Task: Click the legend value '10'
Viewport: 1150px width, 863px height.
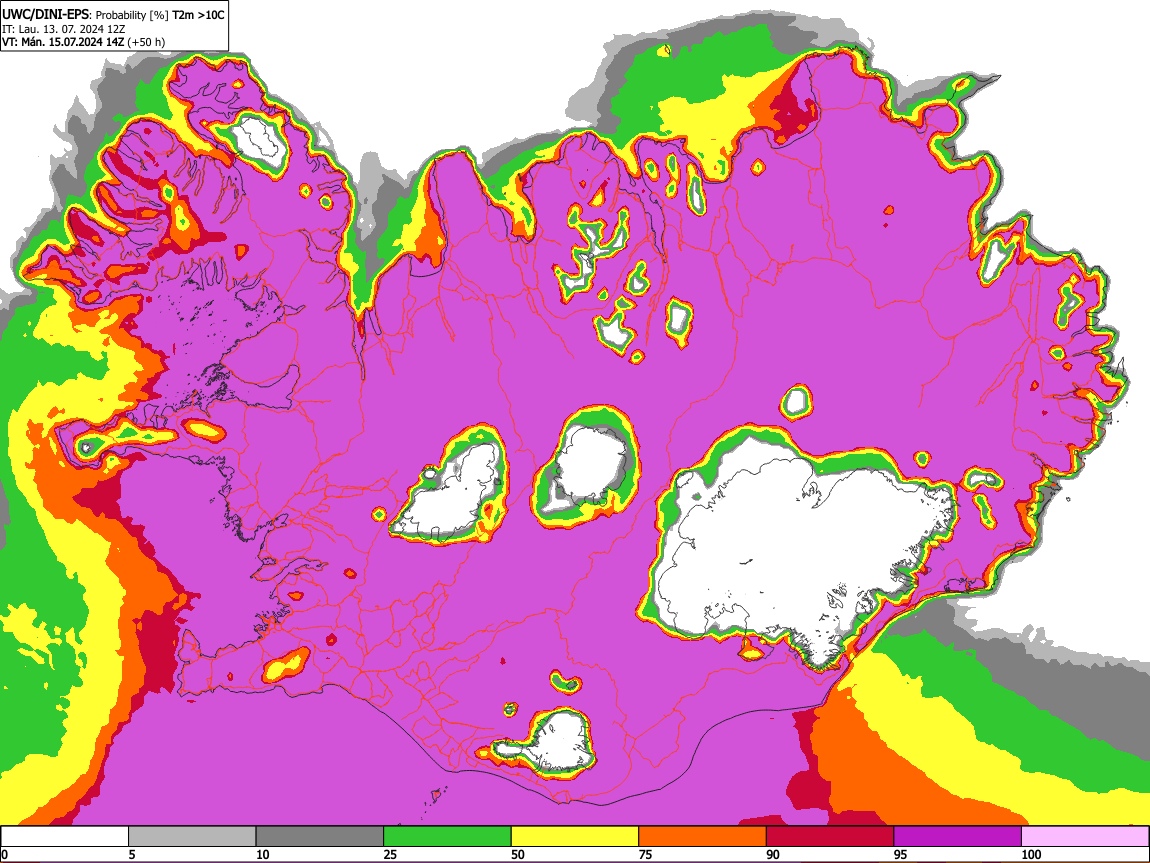Action: click(263, 854)
